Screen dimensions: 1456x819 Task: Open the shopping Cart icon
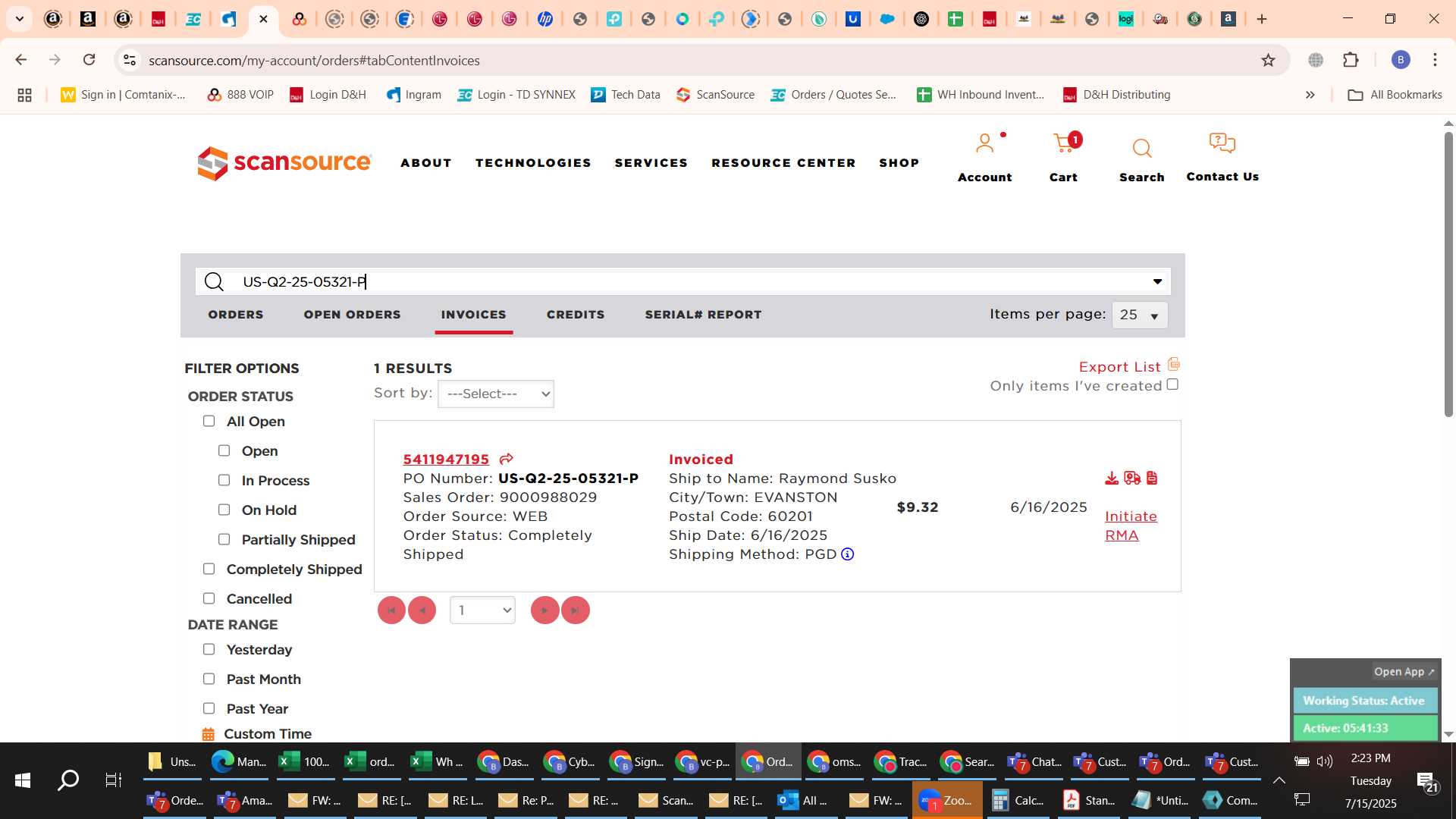(x=1063, y=143)
